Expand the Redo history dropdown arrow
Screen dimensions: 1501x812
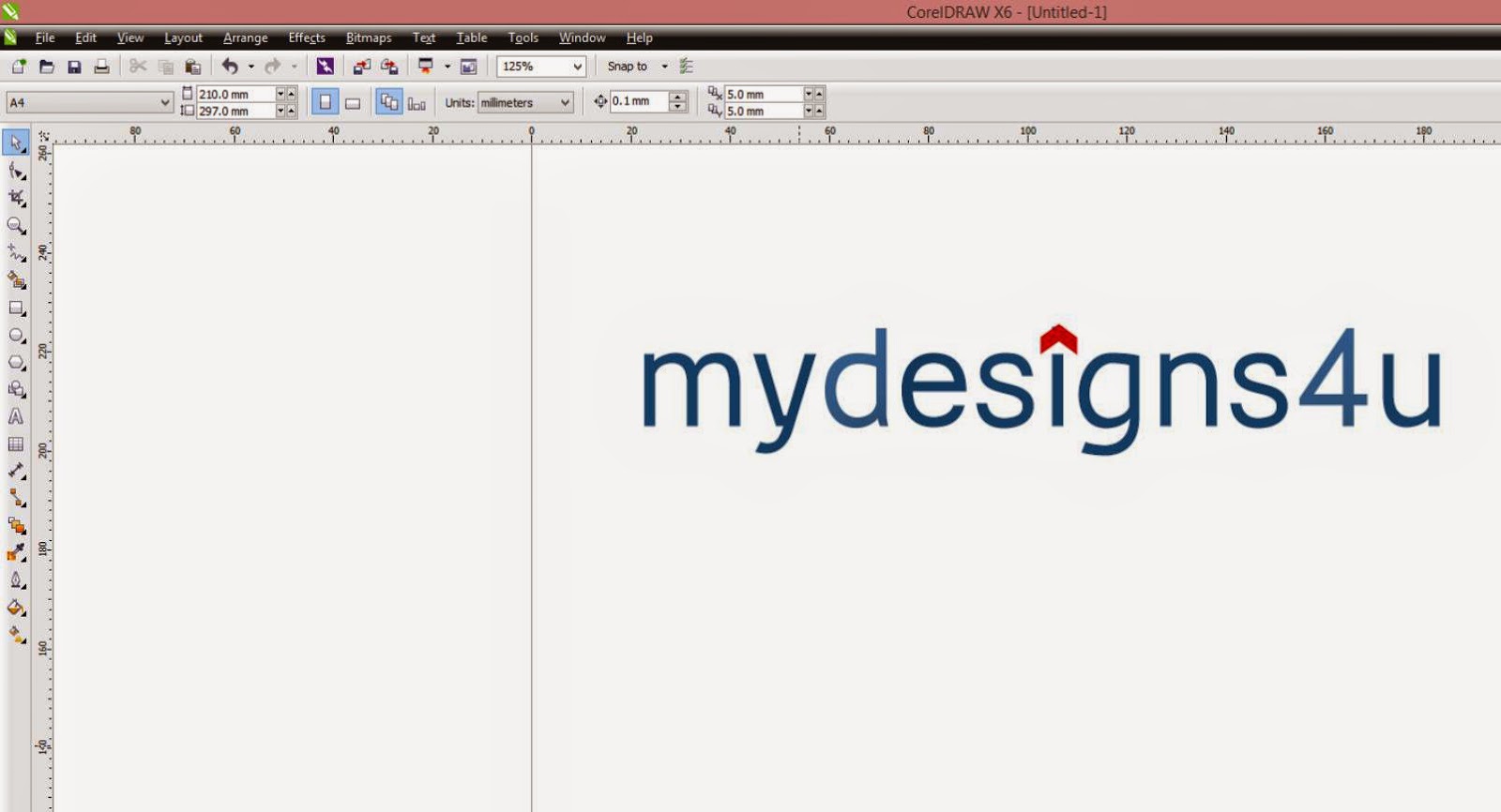click(294, 66)
